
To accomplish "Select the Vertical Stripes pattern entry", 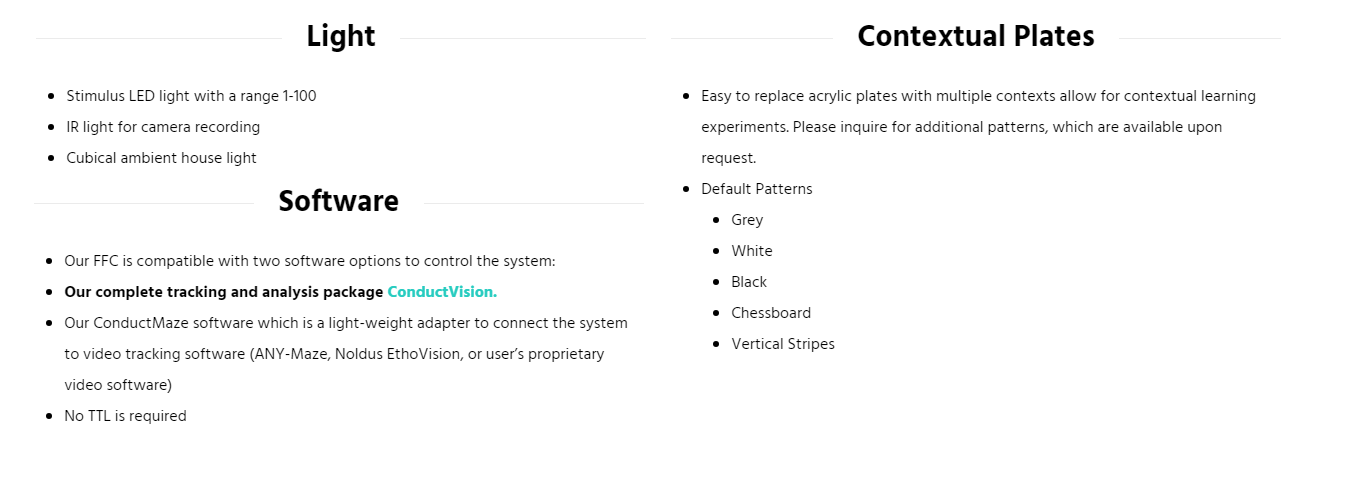I will coord(783,344).
